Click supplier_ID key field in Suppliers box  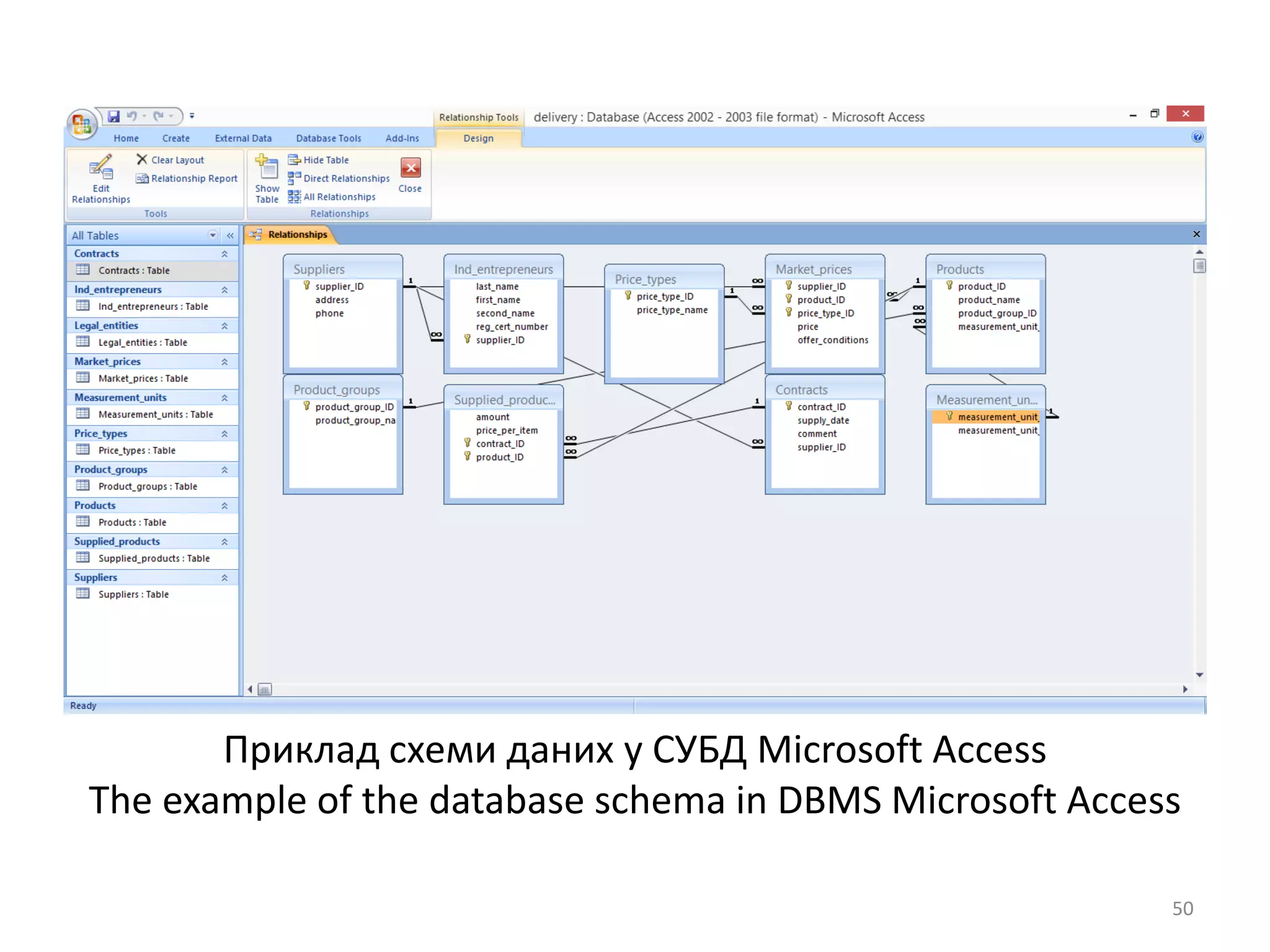point(339,286)
